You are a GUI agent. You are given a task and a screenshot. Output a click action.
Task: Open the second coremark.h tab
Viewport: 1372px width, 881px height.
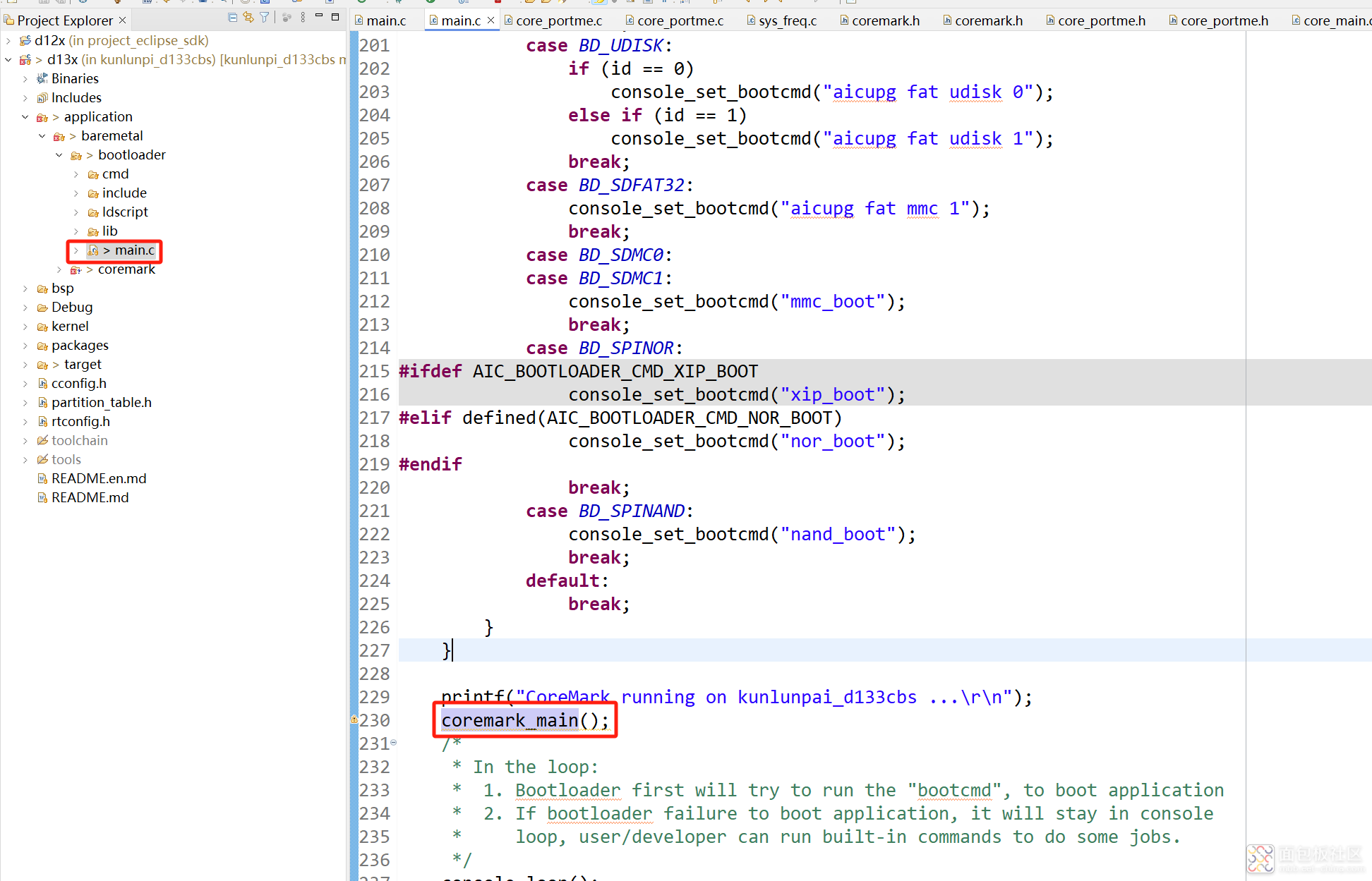[982, 20]
